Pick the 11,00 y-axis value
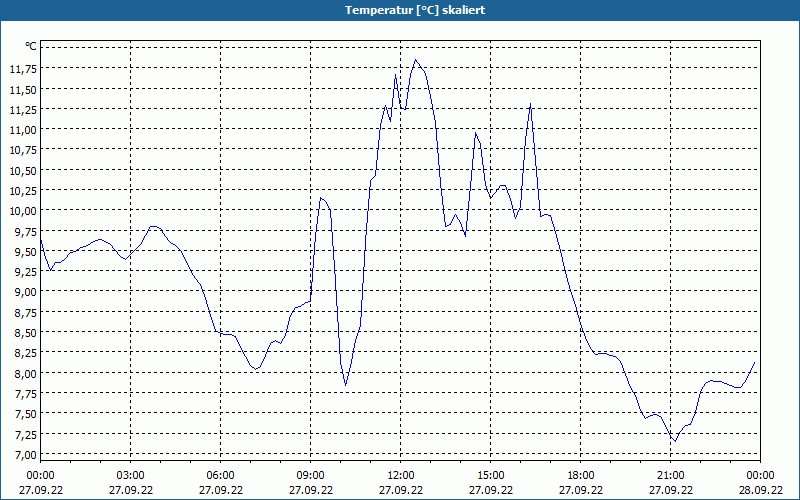Image resolution: width=800 pixels, height=500 pixels. 23,130
